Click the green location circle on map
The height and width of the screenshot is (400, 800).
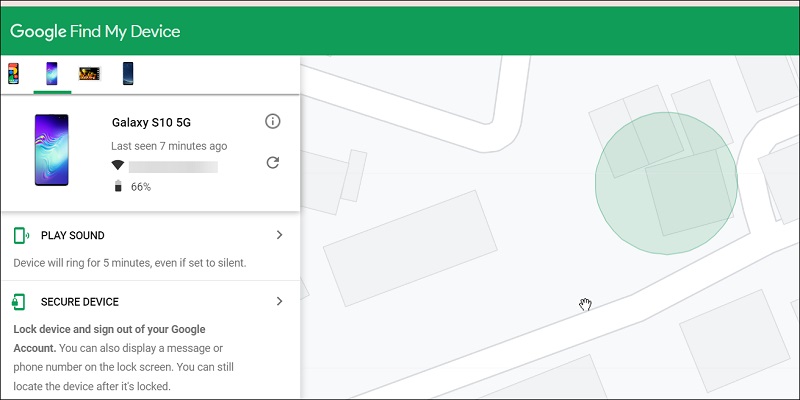666,183
